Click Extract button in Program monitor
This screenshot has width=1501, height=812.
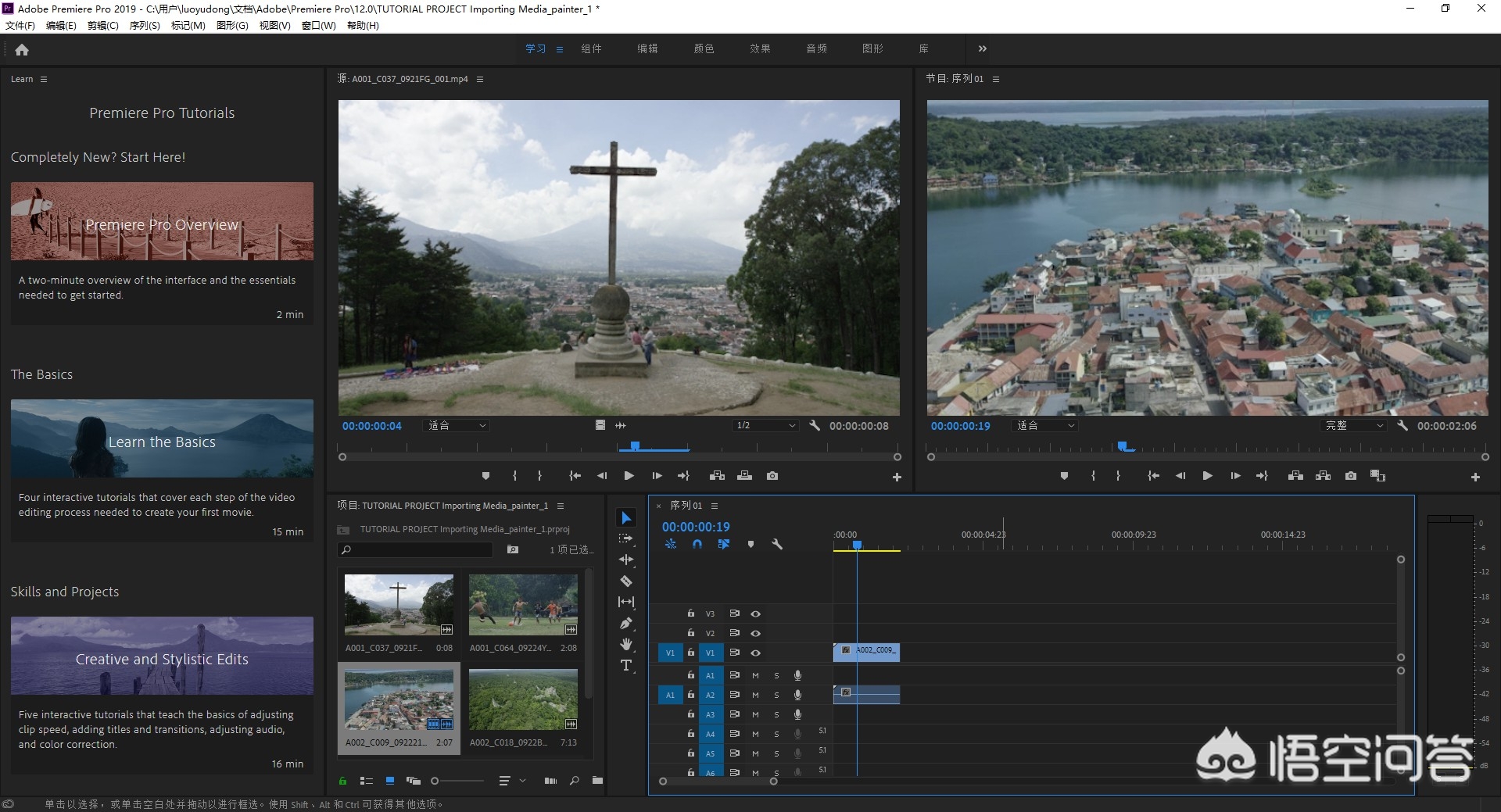(1323, 476)
